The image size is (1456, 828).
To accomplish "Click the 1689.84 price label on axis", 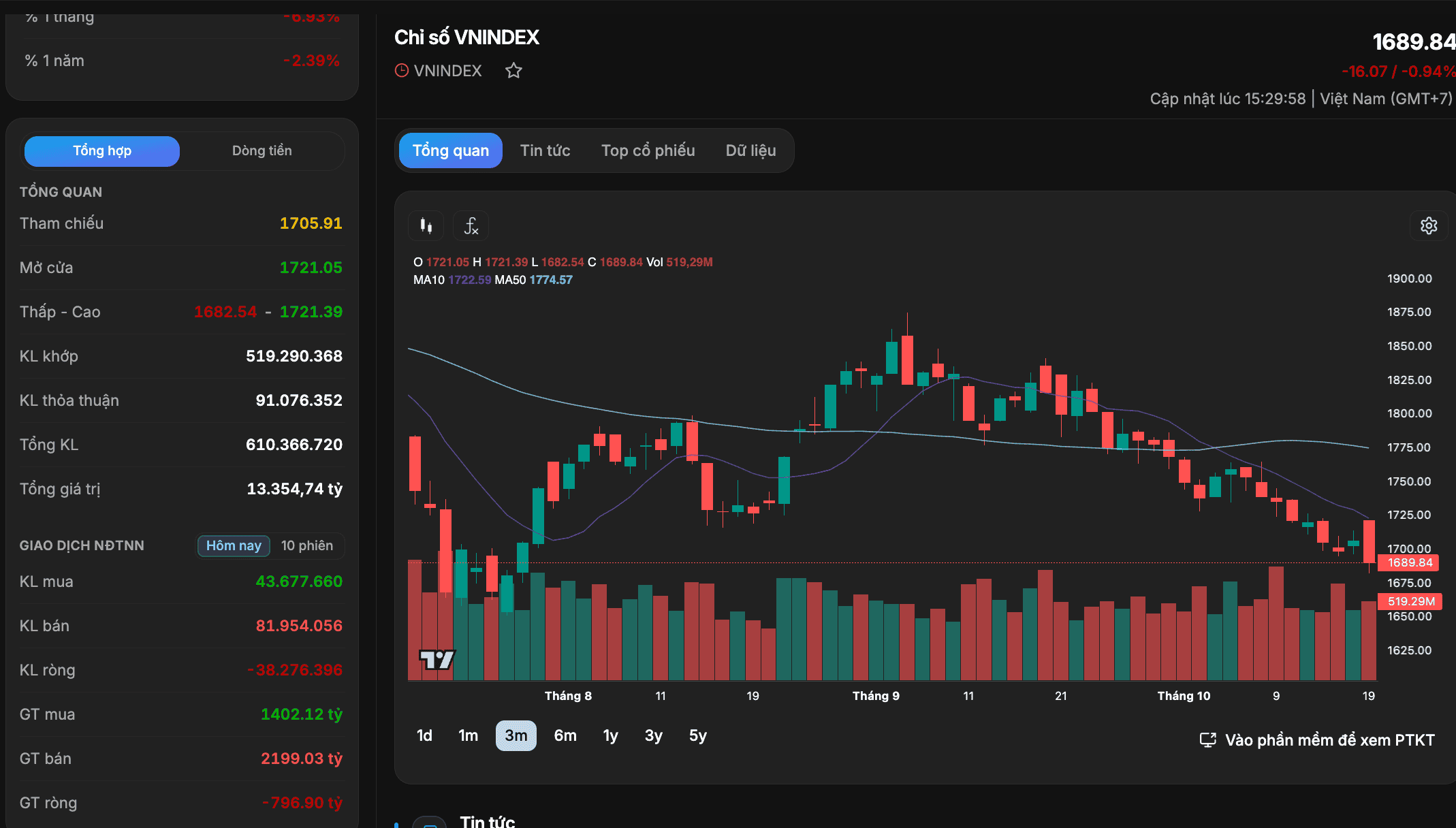I will pyautogui.click(x=1409, y=562).
